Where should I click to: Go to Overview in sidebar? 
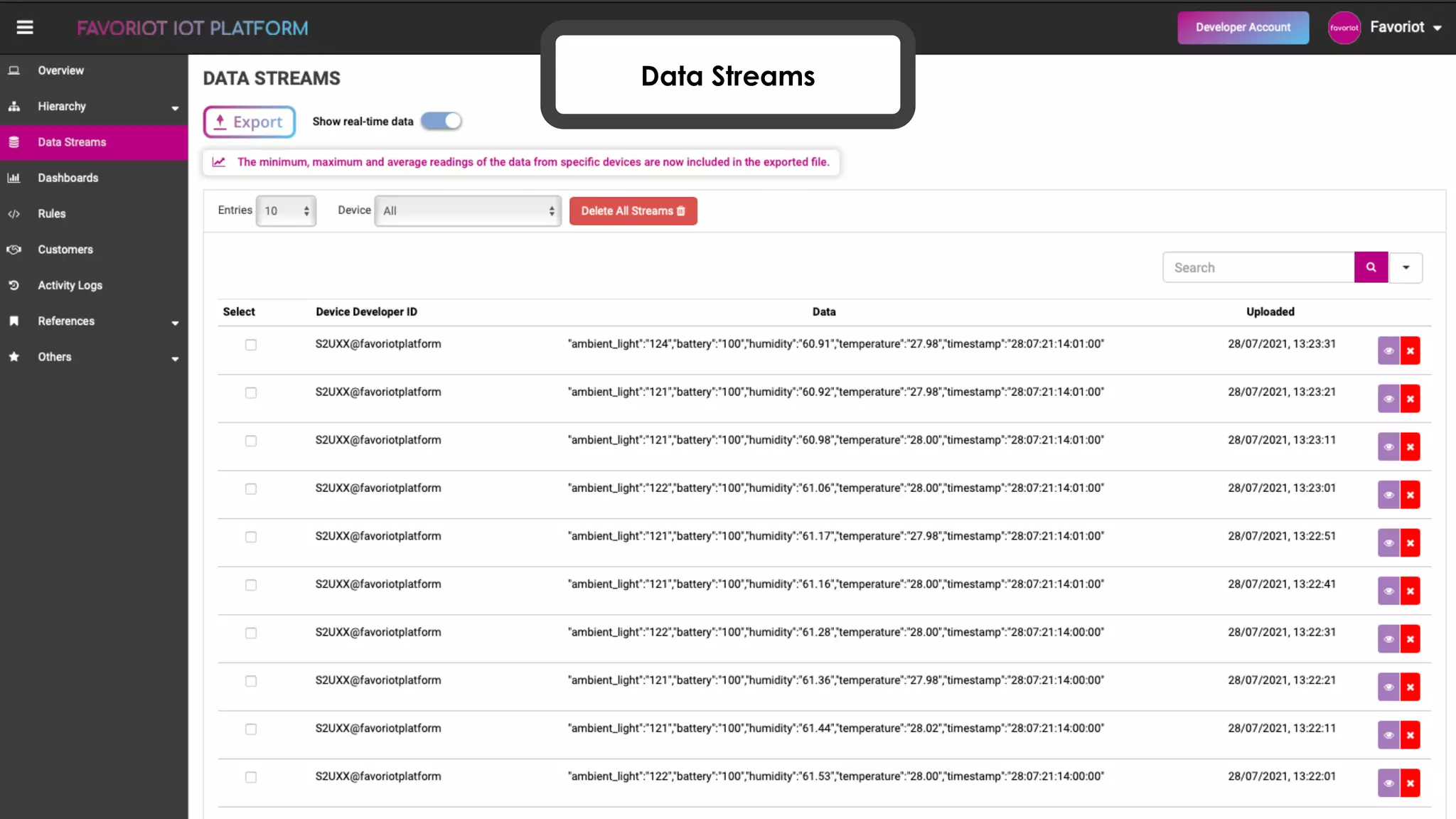click(x=94, y=70)
